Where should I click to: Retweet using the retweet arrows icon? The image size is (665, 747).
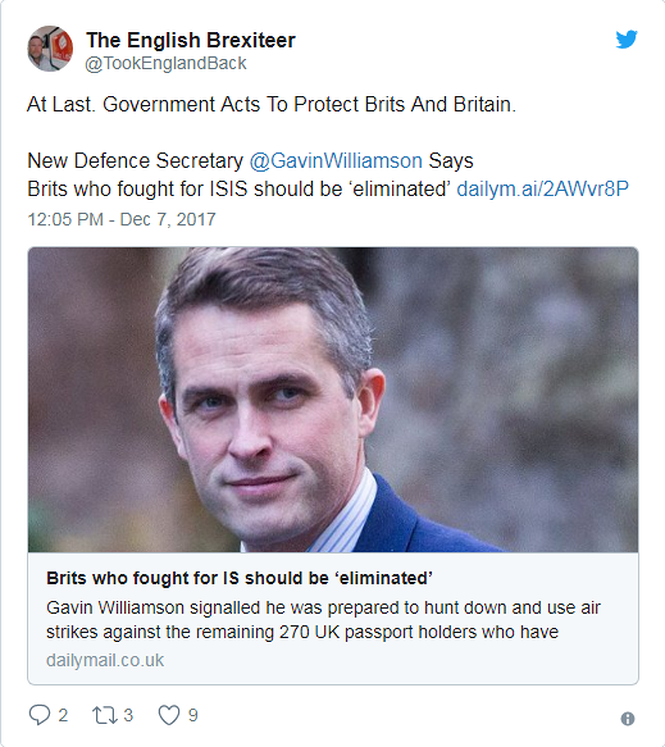click(104, 715)
